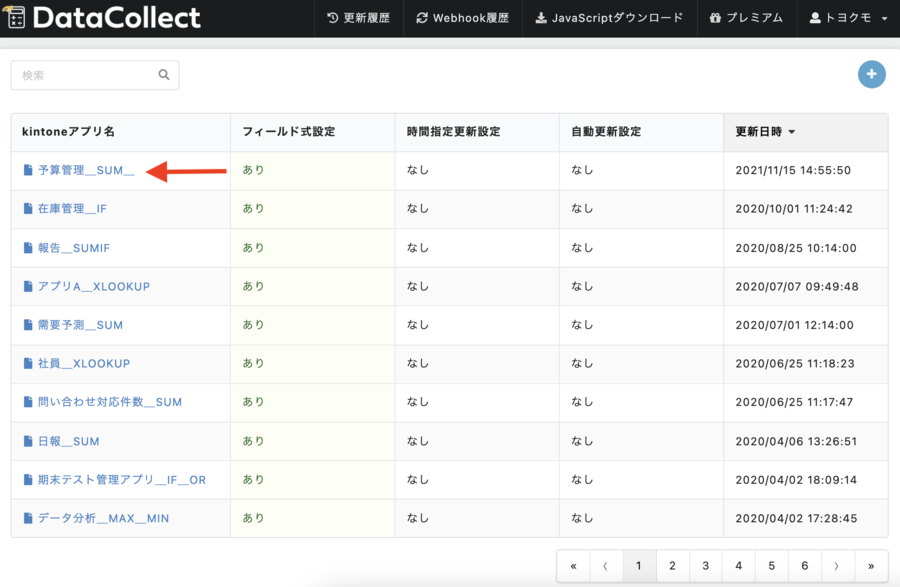Screen dimensions: 900x587
Task: Focus the 検索 search field
Action: click(85, 75)
